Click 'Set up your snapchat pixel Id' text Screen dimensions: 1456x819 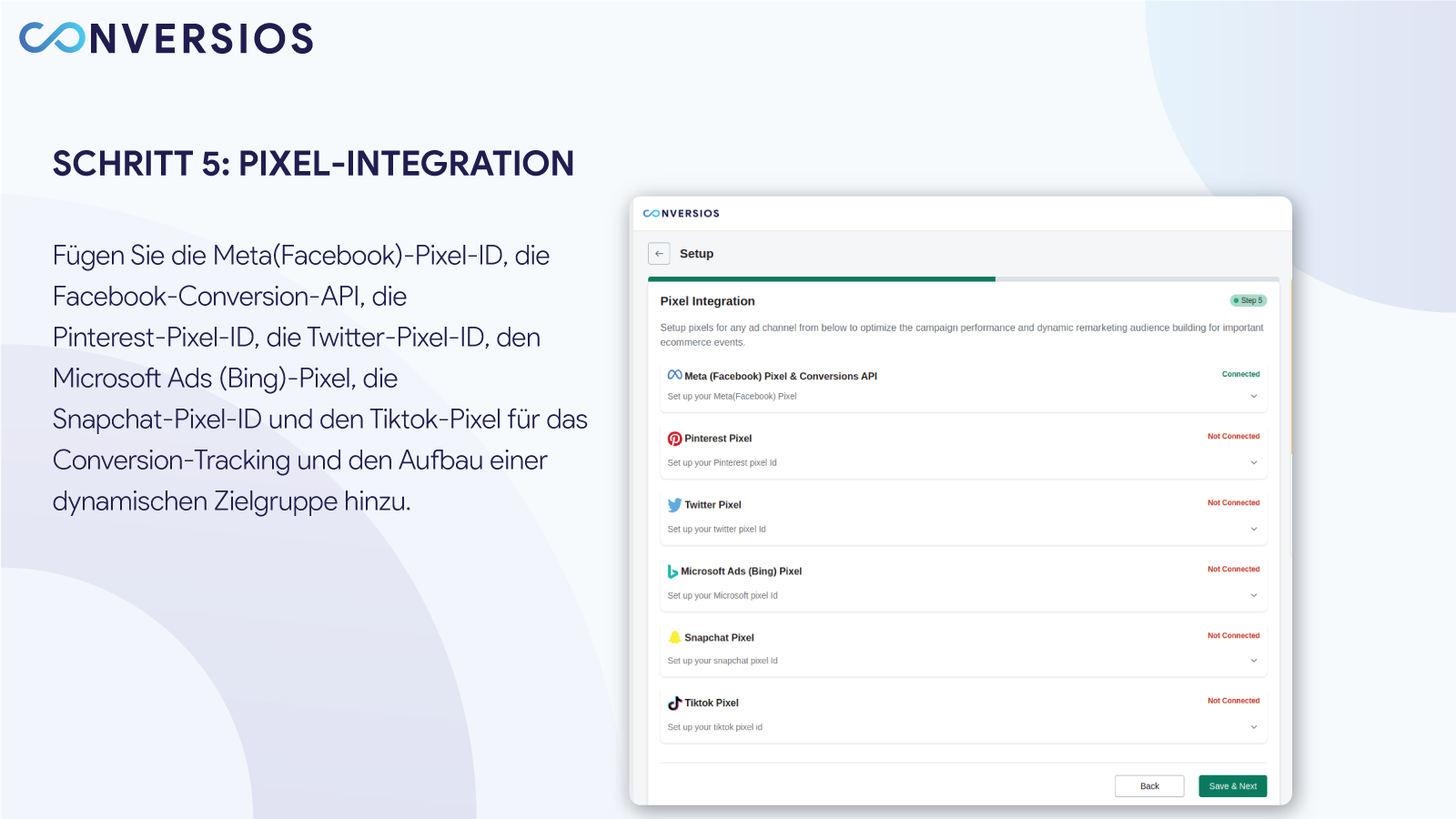723,661
